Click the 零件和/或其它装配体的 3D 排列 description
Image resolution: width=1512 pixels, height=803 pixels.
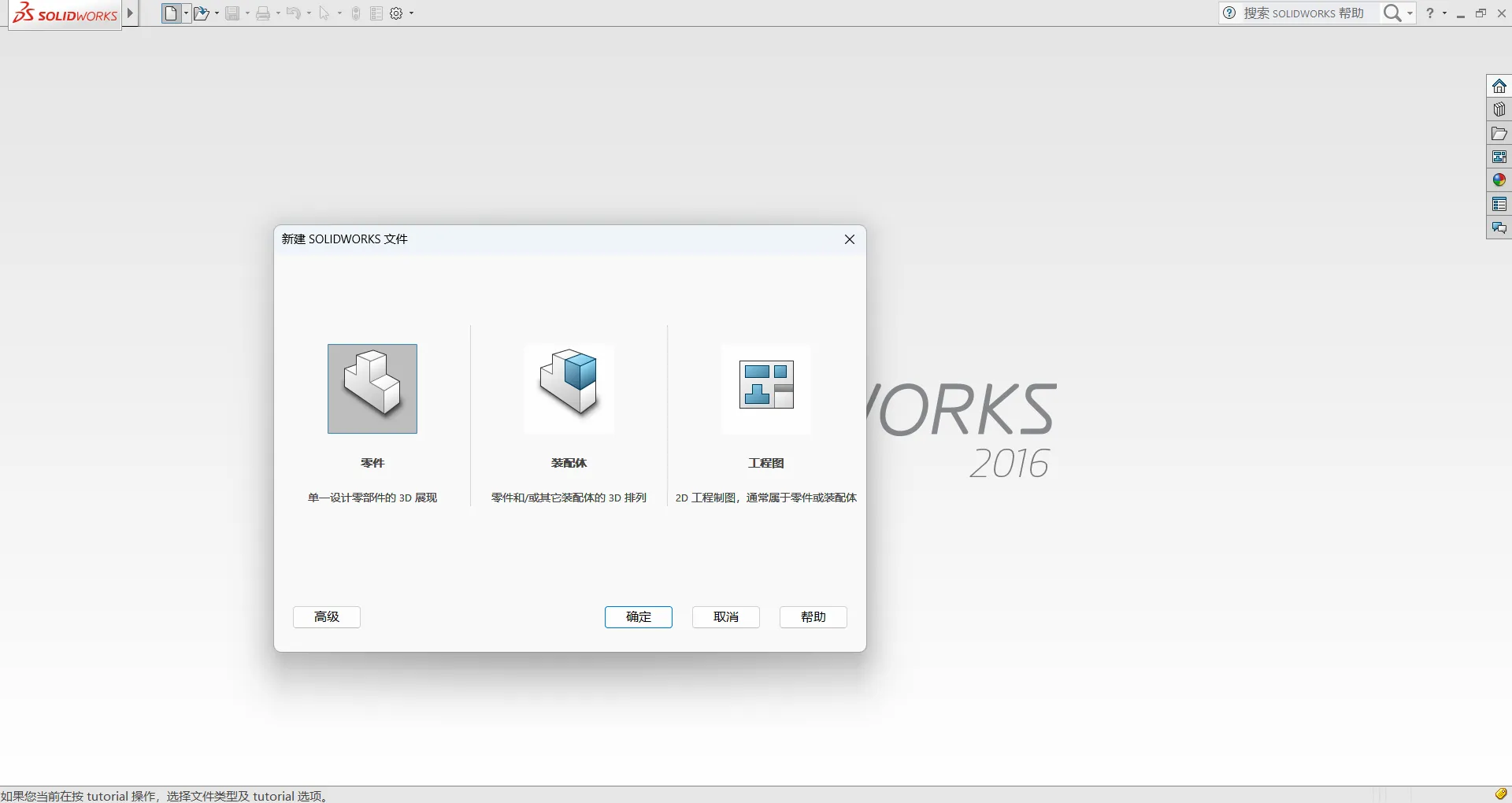coord(569,498)
